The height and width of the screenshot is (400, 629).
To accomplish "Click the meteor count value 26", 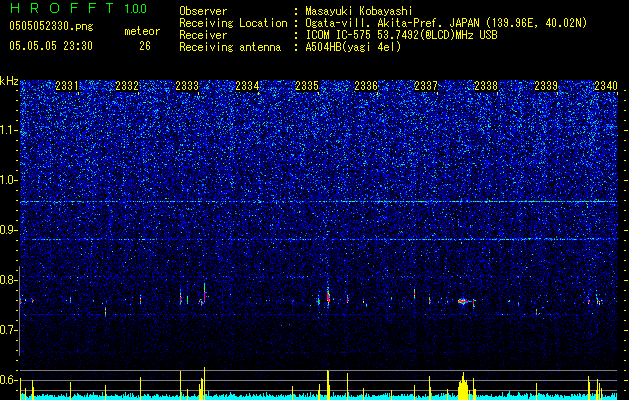I will (145, 46).
